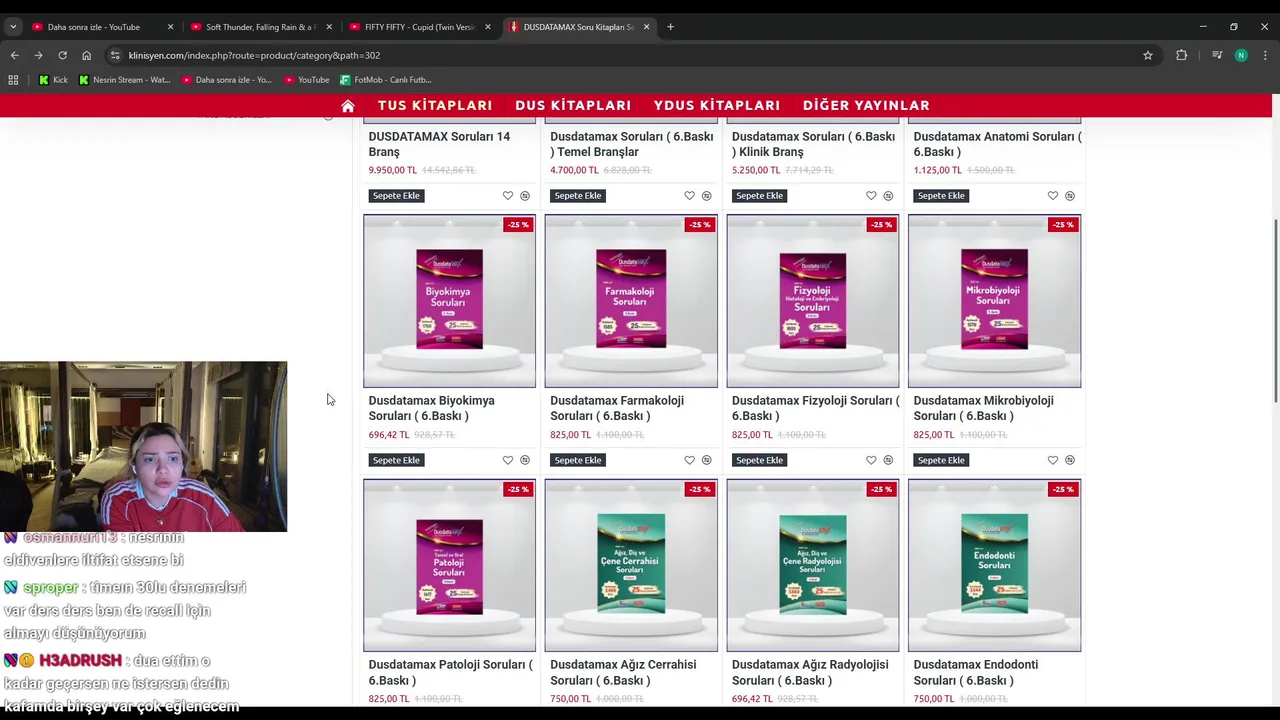Reload the page
1280x720 pixels.
click(62, 55)
